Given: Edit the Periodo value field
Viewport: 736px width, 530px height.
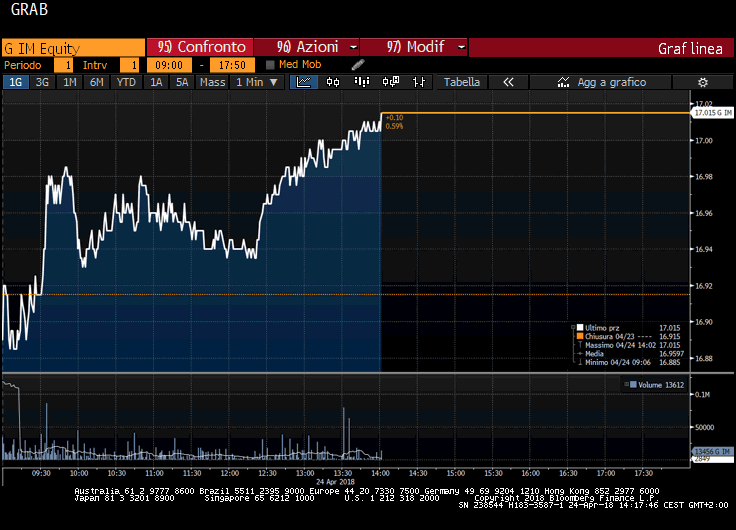Looking at the screenshot, I should [x=63, y=65].
